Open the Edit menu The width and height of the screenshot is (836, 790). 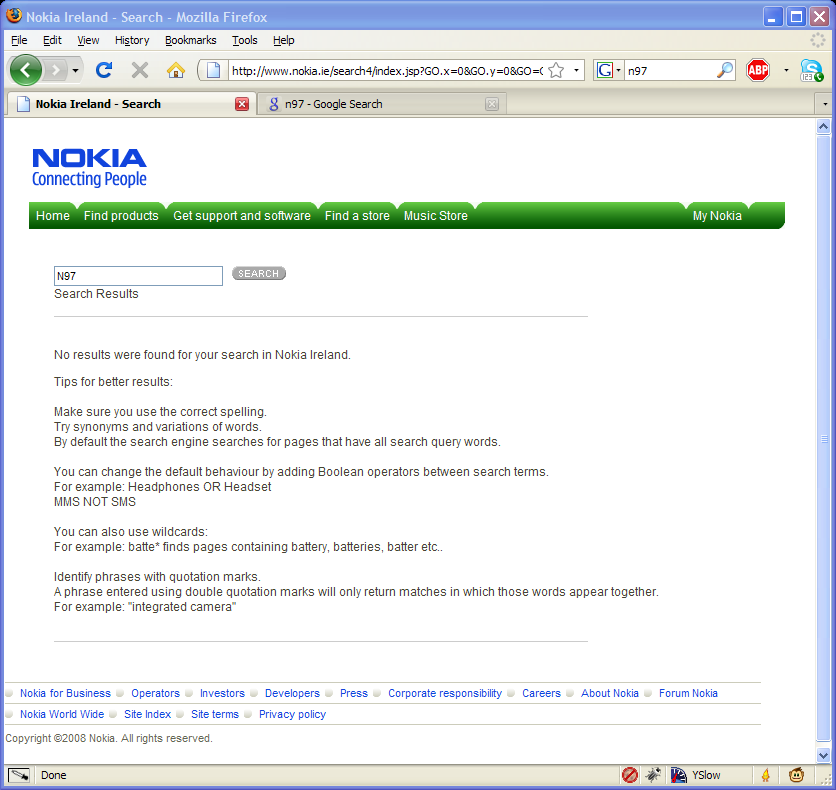click(52, 40)
